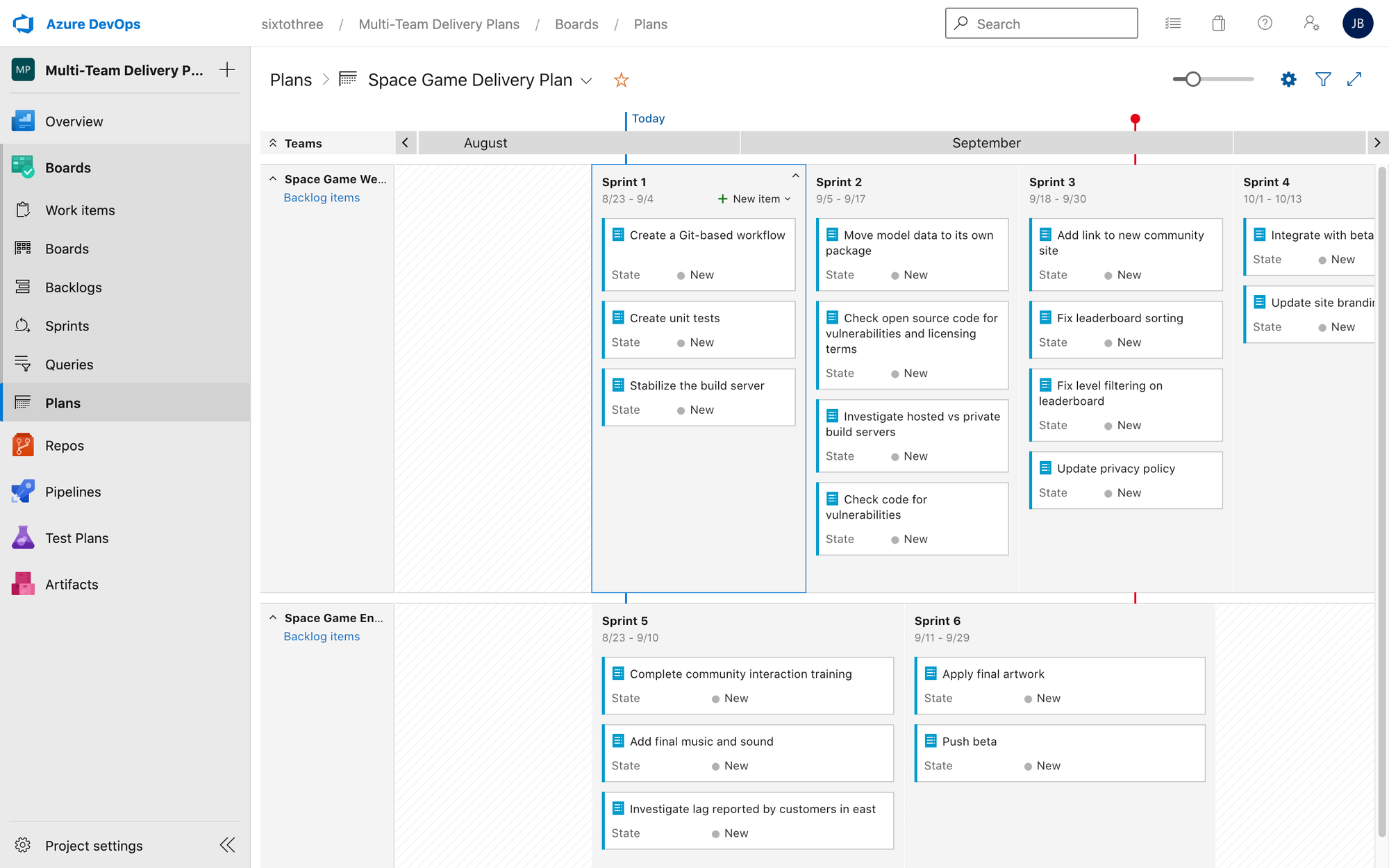1389x868 pixels.
Task: Click the red milestone marker on the timeline
Action: point(1135,119)
